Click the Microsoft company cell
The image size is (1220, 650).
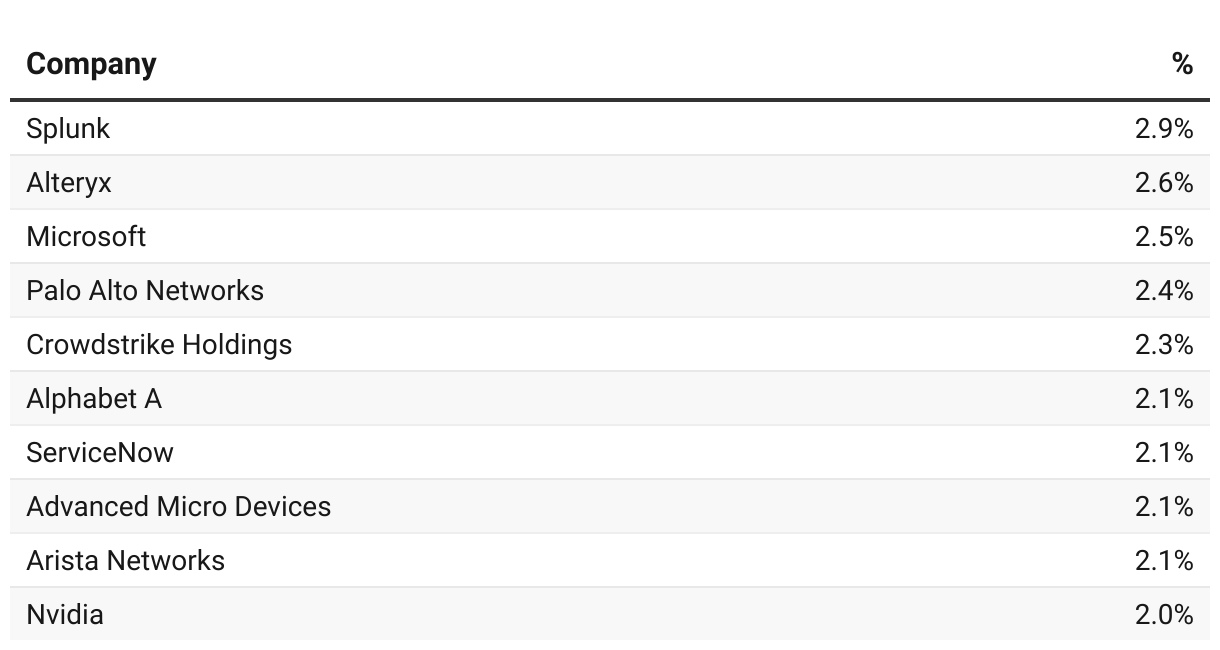86,237
